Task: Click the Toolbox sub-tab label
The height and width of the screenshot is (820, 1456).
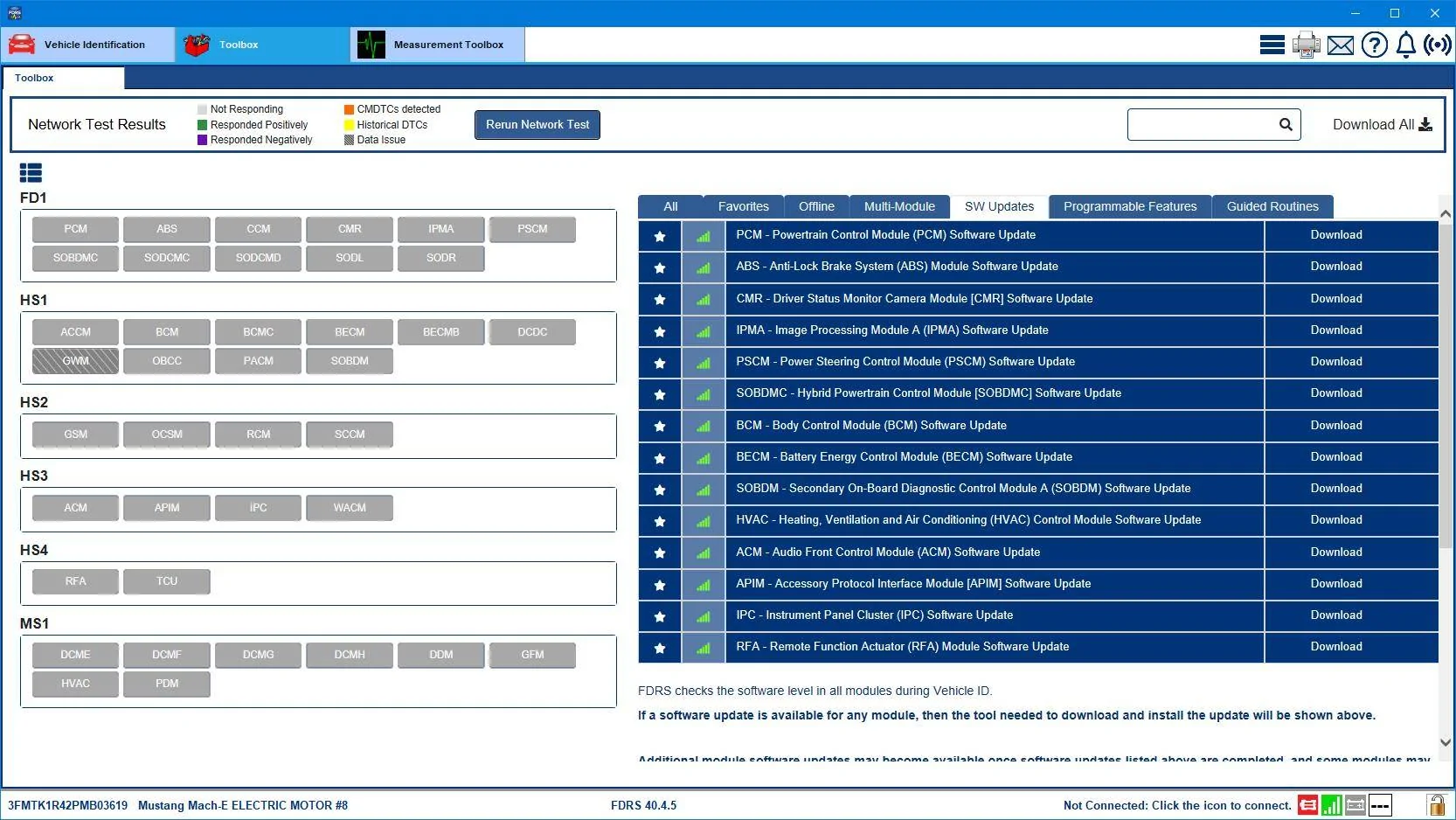Action: tap(34, 78)
